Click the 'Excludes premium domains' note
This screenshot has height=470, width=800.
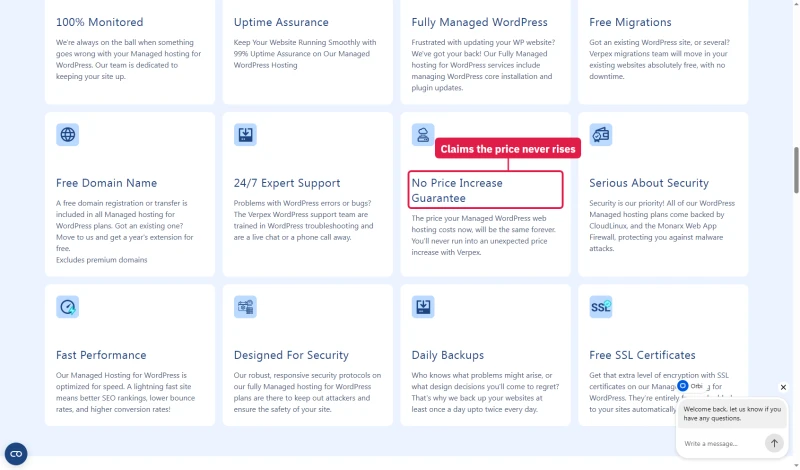(102, 260)
